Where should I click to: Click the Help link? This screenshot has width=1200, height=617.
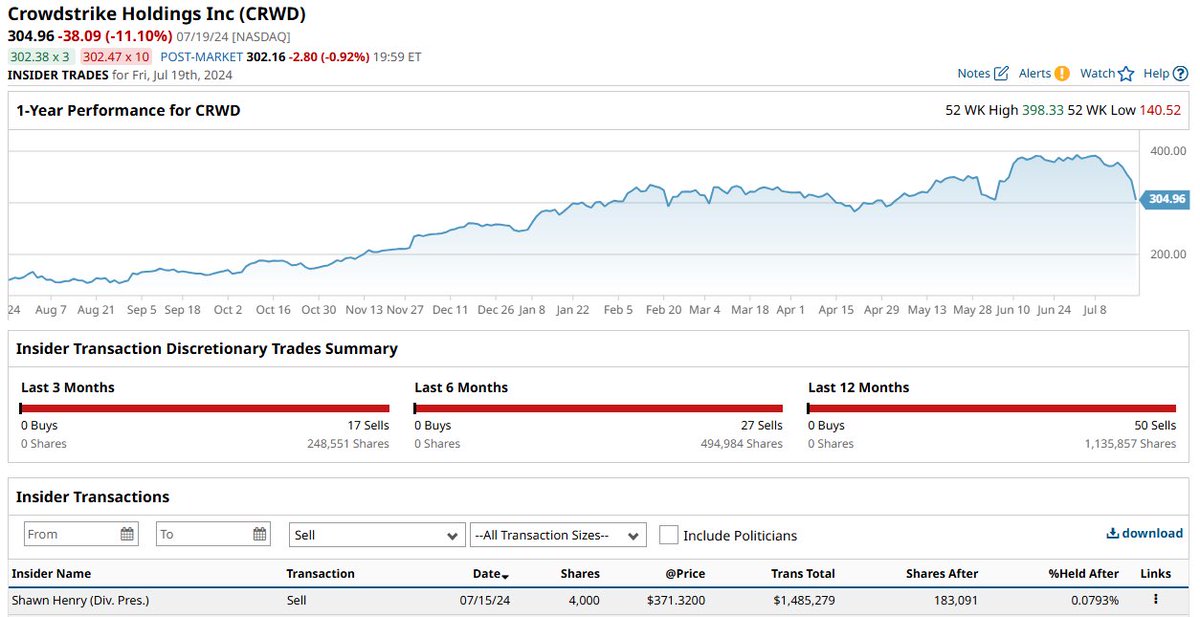click(1156, 73)
